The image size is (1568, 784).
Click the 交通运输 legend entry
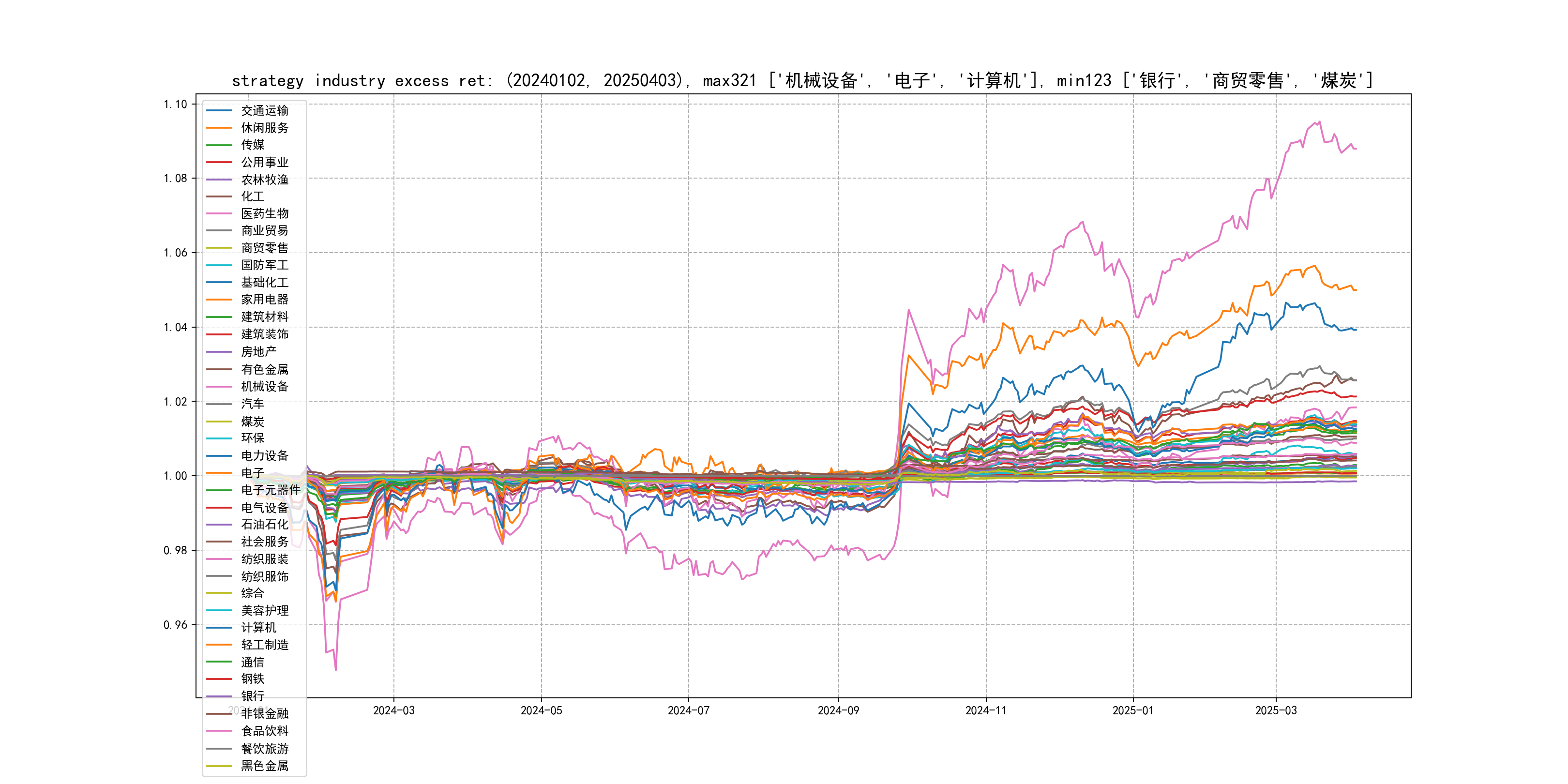(x=264, y=111)
